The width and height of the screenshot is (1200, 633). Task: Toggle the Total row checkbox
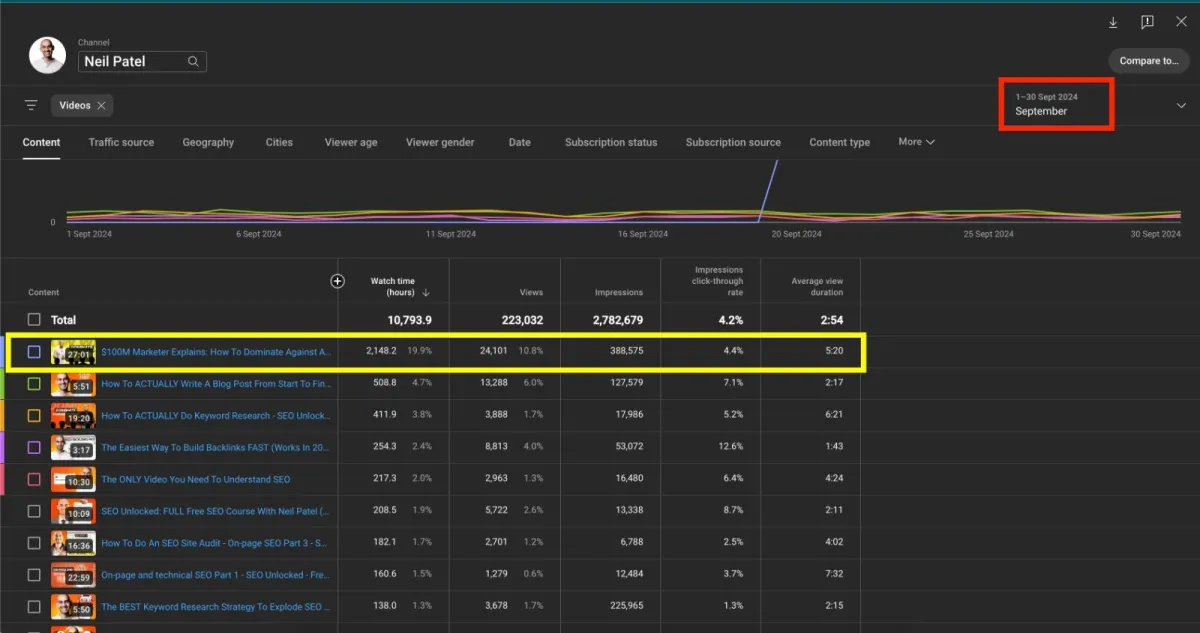point(34,320)
